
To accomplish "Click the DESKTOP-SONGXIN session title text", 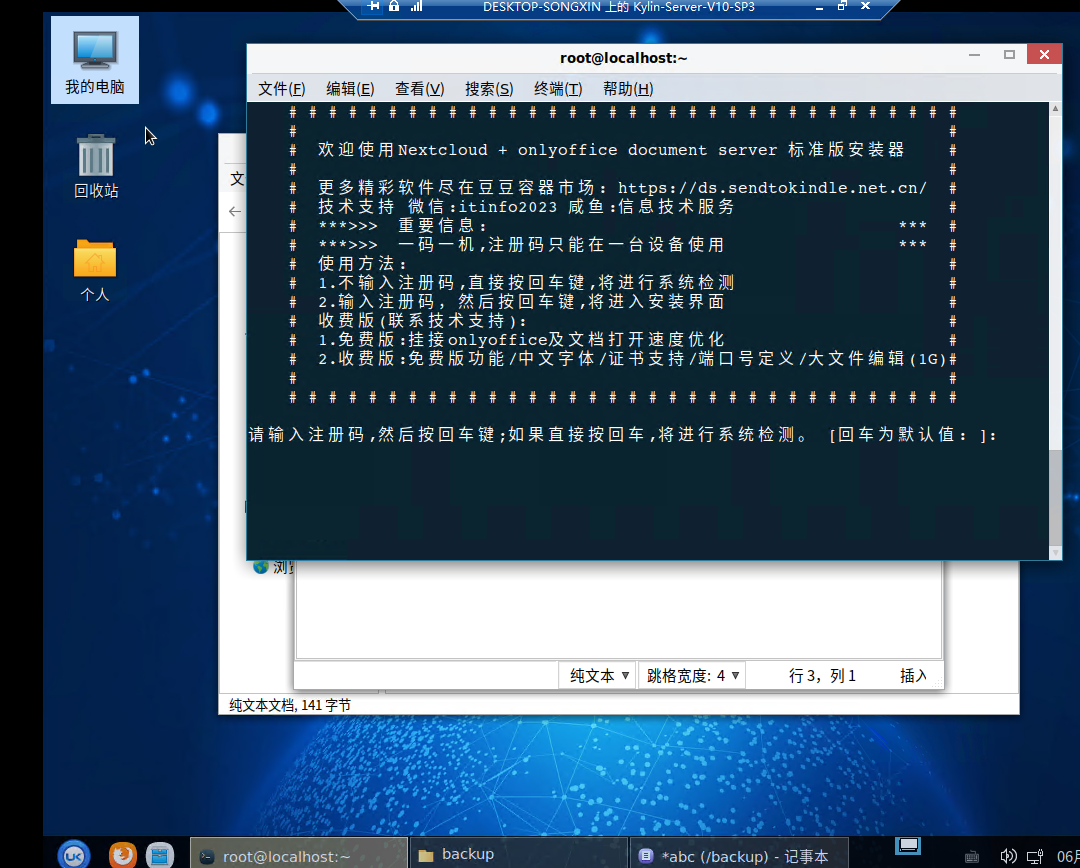I will click(x=619, y=7).
